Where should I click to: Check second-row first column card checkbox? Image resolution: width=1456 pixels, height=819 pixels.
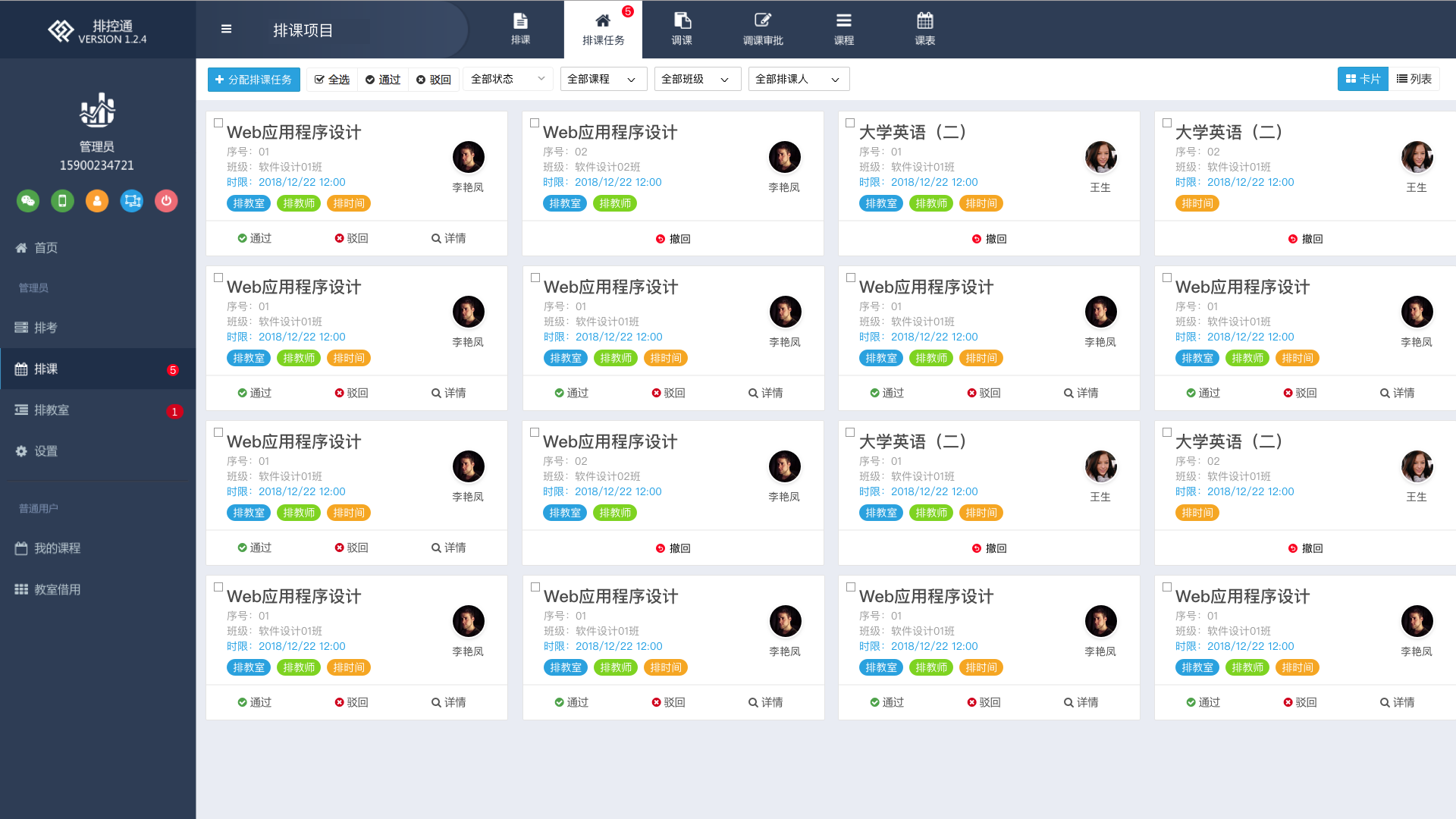[x=218, y=278]
